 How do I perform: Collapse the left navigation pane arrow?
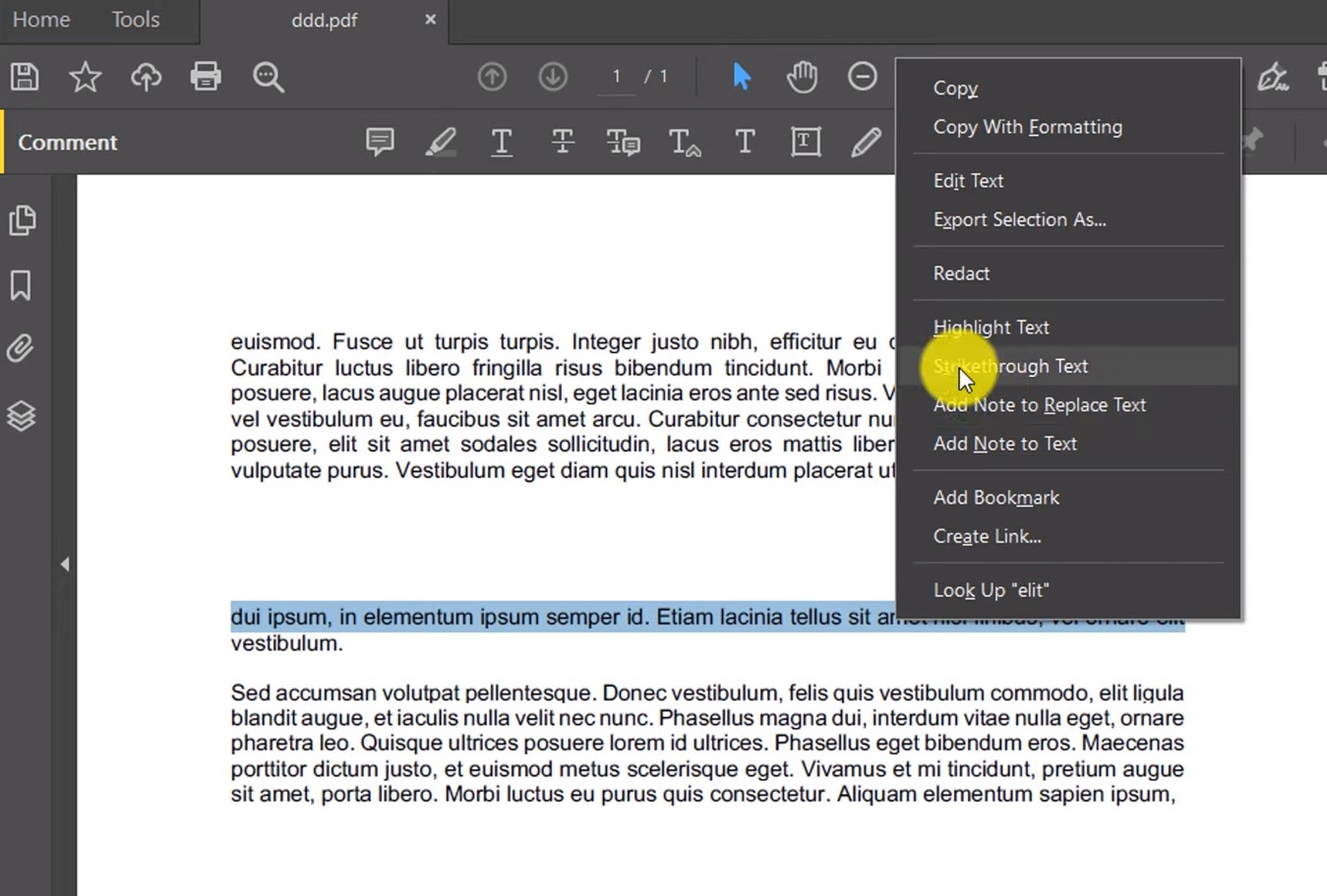64,564
